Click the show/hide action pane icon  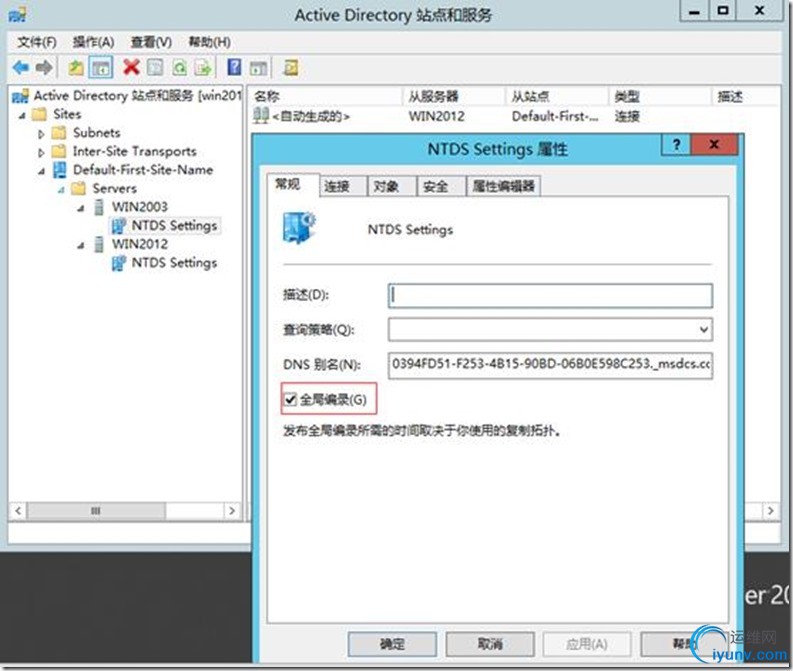tap(258, 68)
